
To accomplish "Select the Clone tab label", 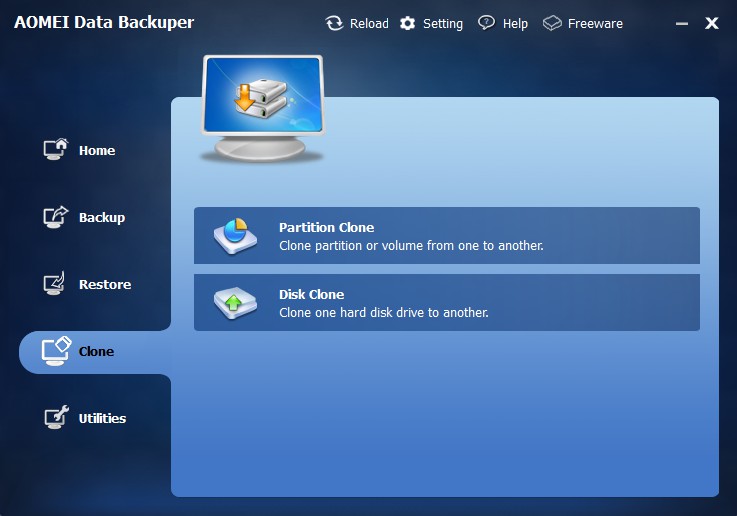I will pyautogui.click(x=96, y=352).
